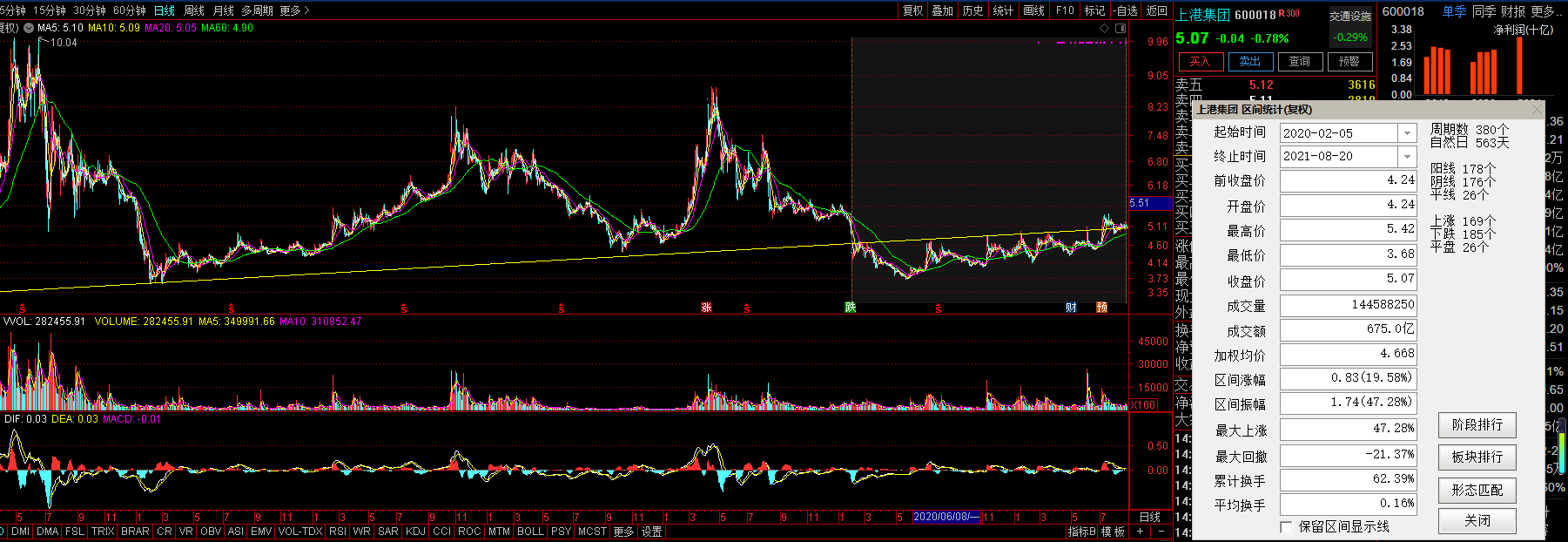Switch to the 周线 weekly period tab
The height and width of the screenshot is (542, 1568).
pyautogui.click(x=194, y=10)
